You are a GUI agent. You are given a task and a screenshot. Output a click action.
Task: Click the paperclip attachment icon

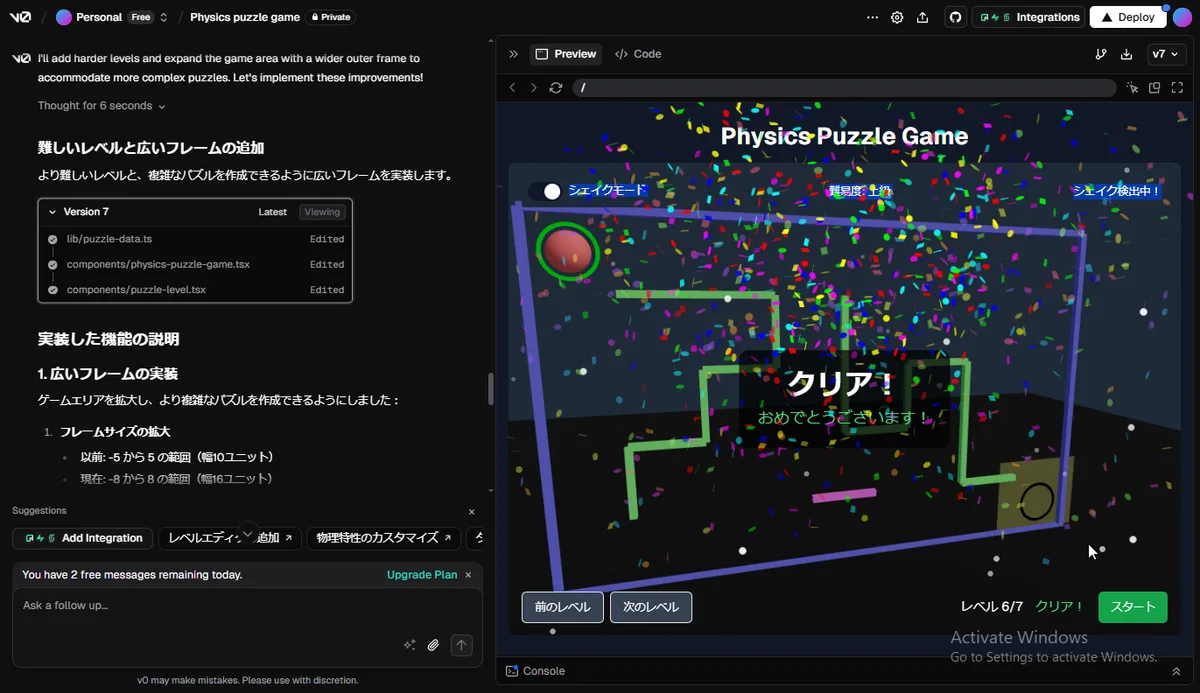pyautogui.click(x=434, y=645)
